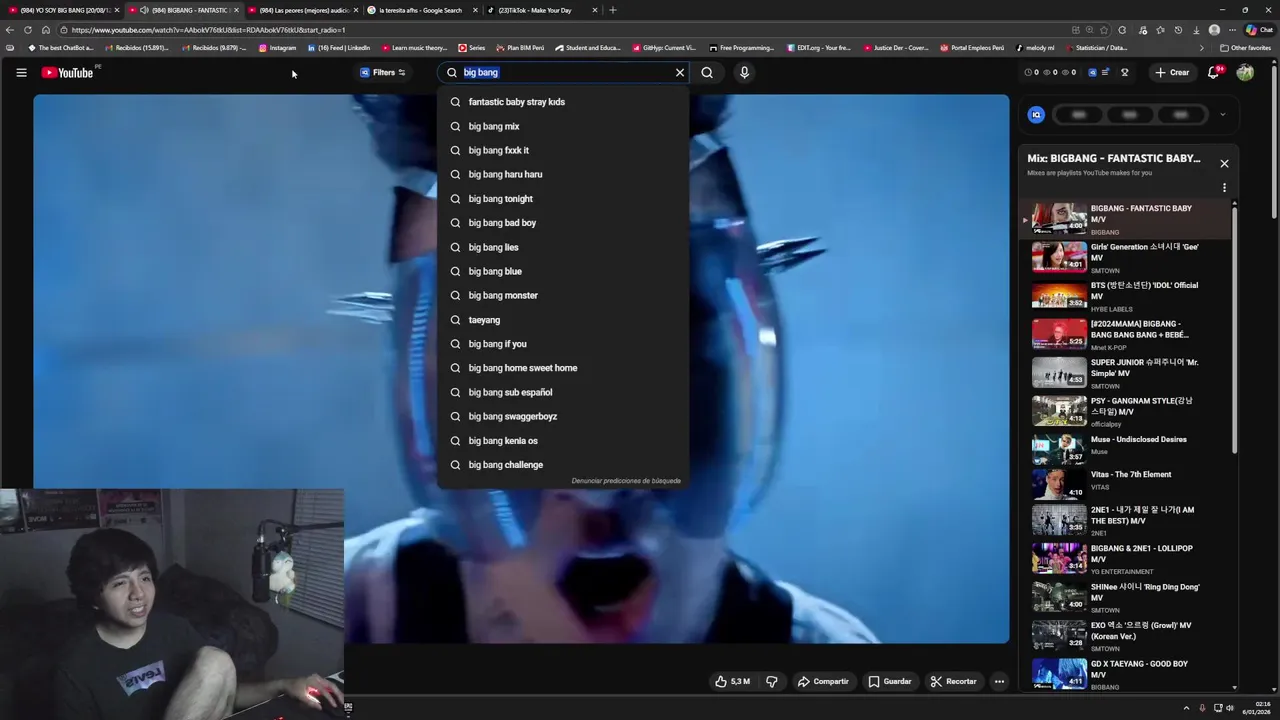Save video with Guardar

(x=890, y=681)
